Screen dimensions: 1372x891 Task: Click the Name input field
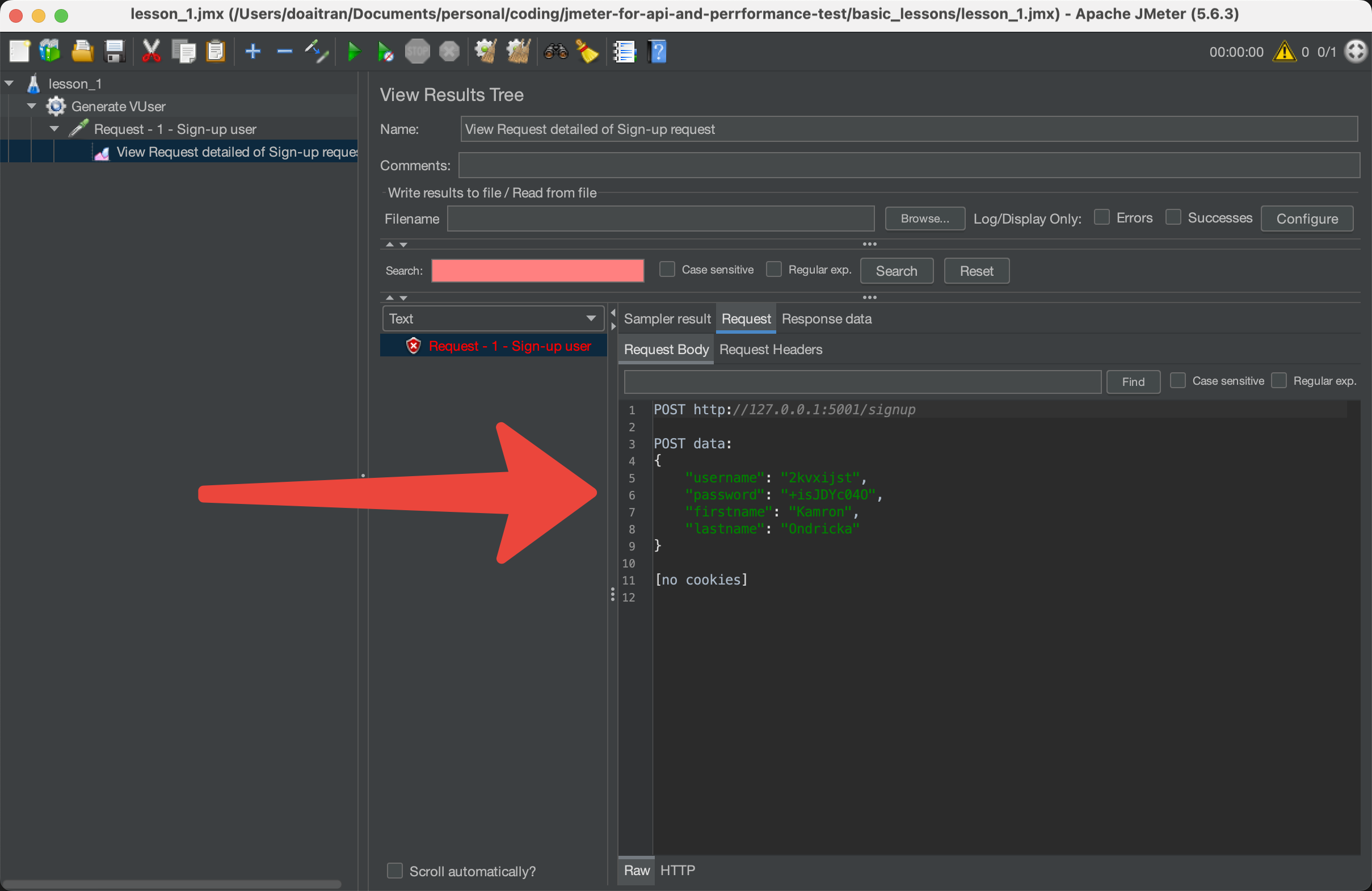coord(908,129)
